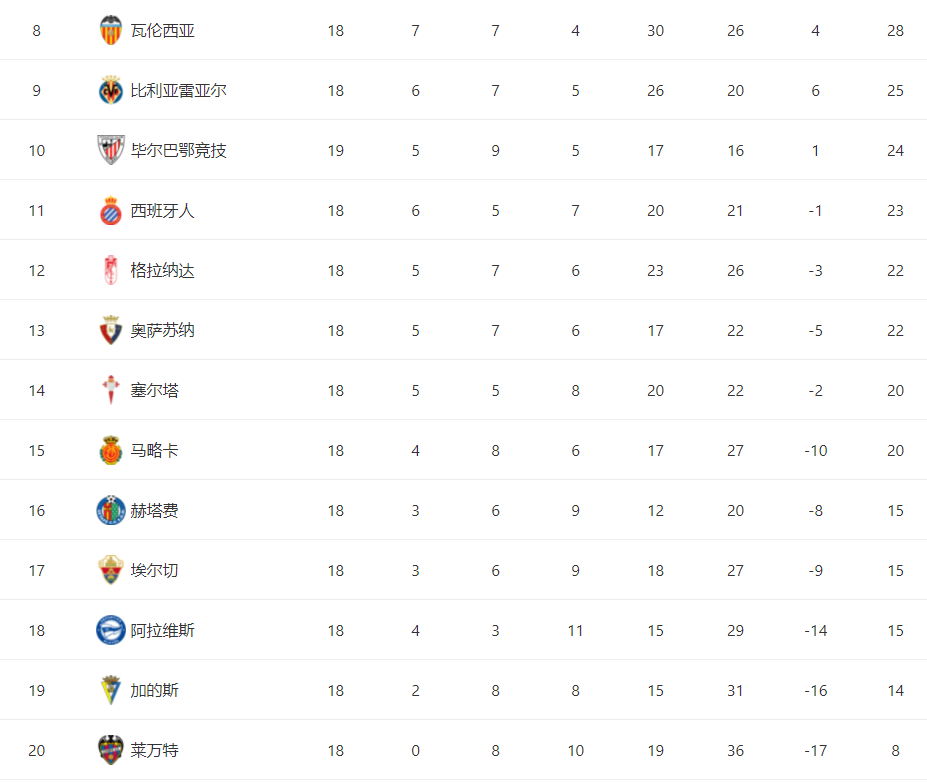Viewport: 927px width, 784px height.
Task: Open the 毕尔巴鄂竞技 team page
Action: [179, 151]
